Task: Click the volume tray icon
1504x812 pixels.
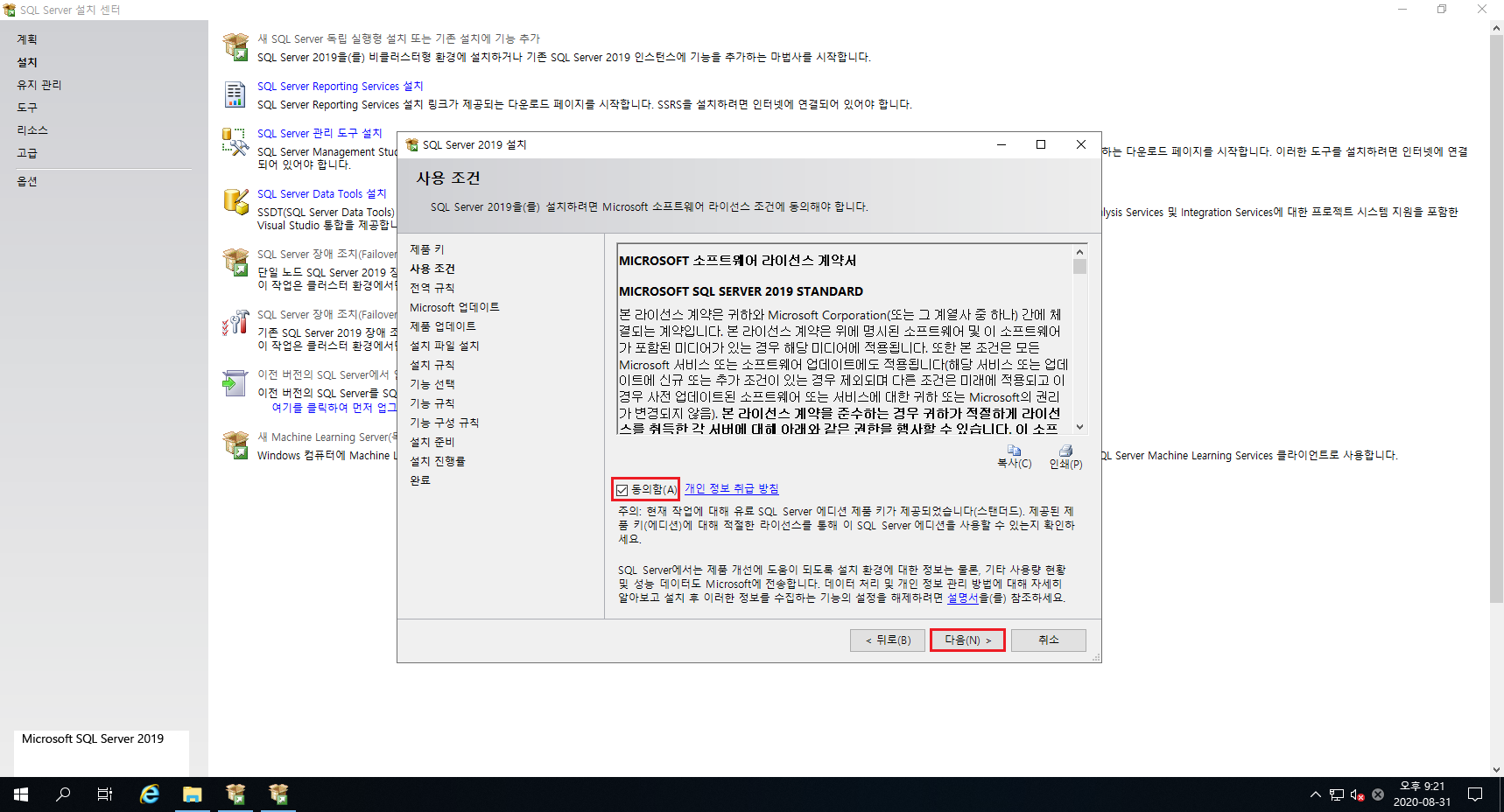Action: point(1357,794)
